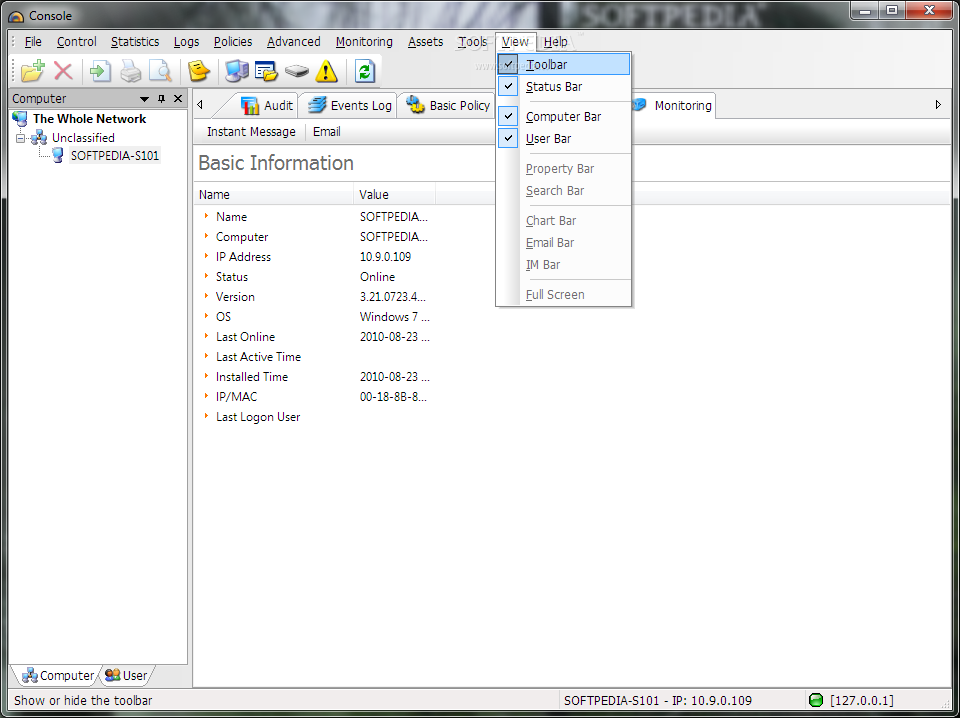
Task: Toggle Status Bar in the View menu
Action: [563, 86]
